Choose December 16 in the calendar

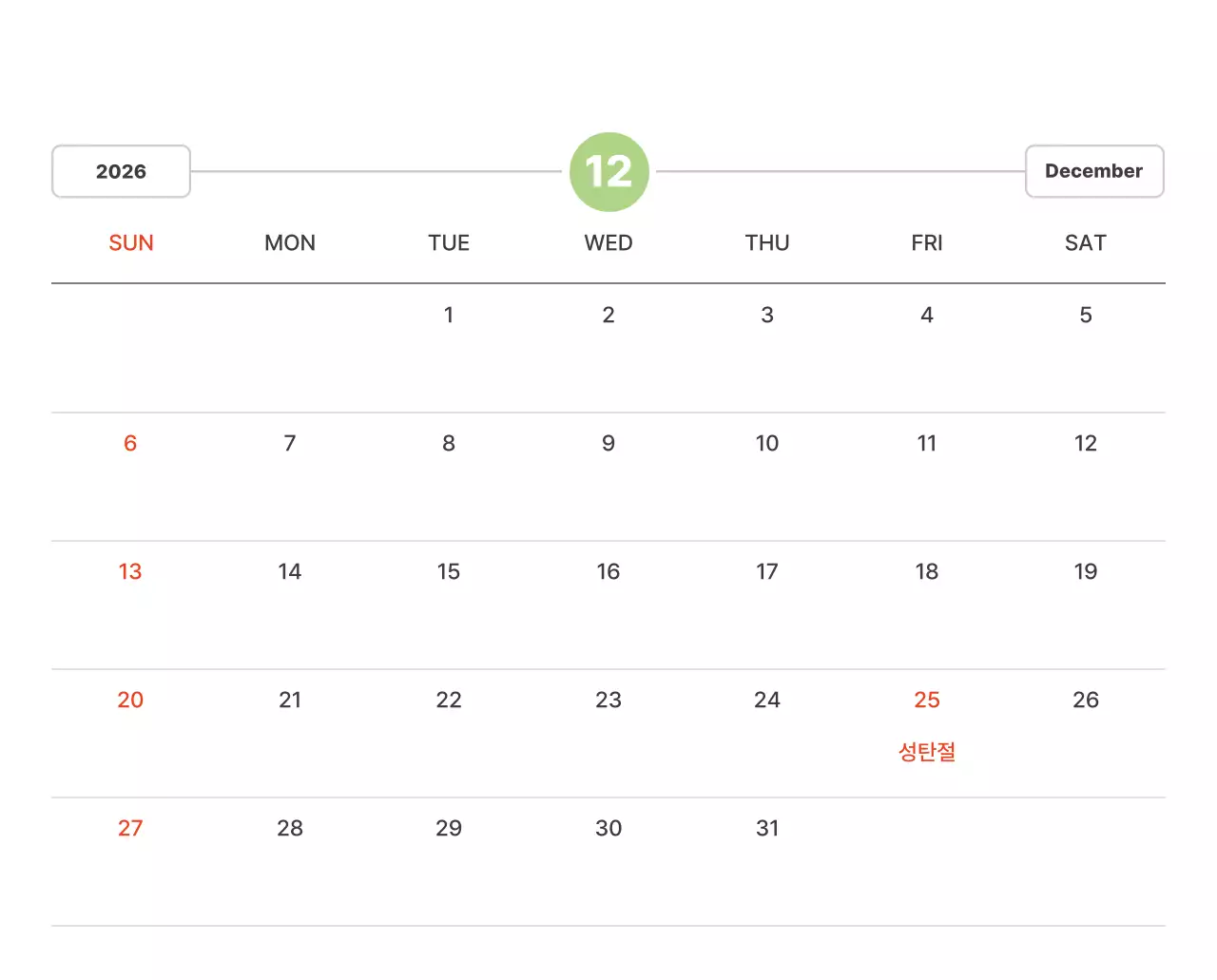[608, 572]
